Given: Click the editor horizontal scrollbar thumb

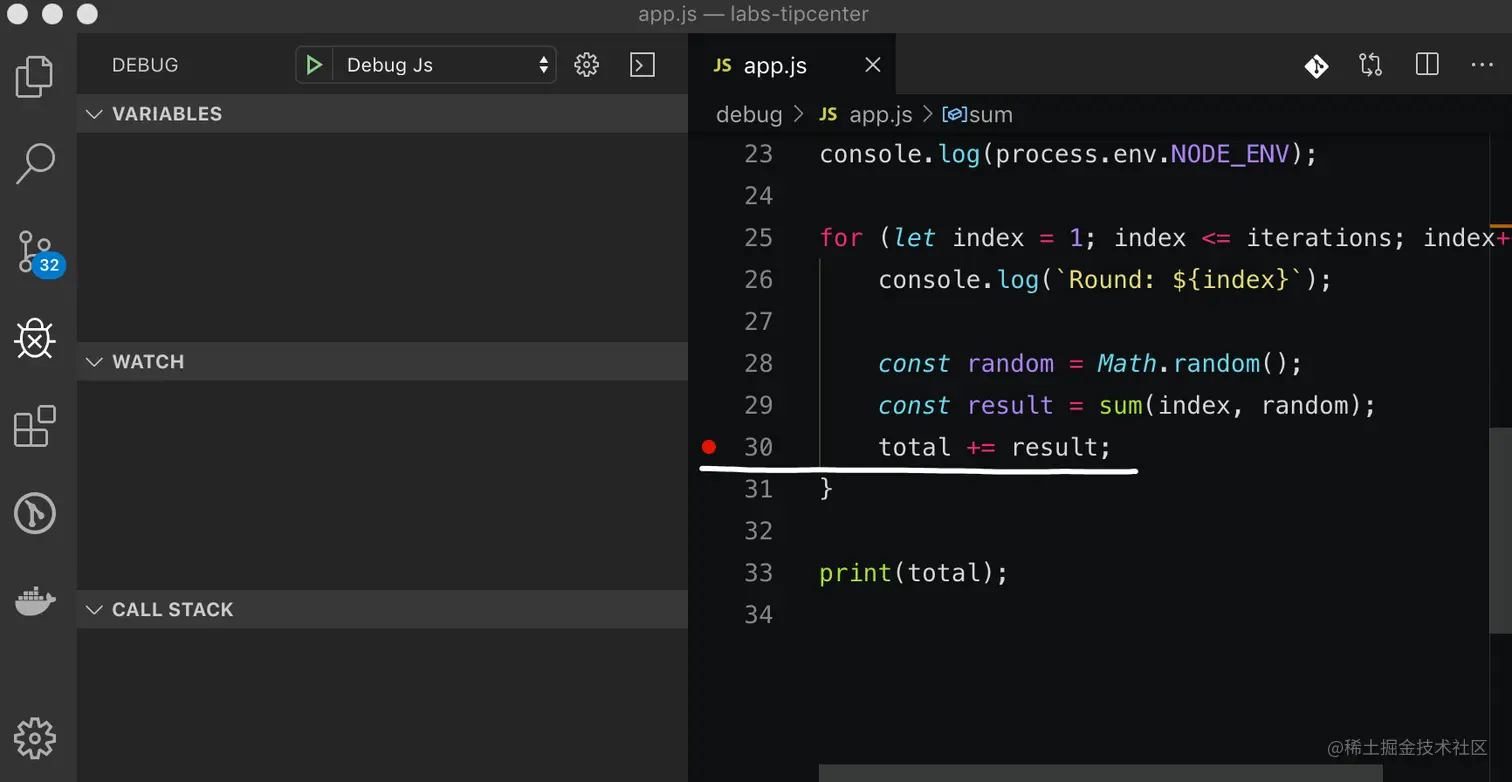Looking at the screenshot, I should pos(1100,773).
